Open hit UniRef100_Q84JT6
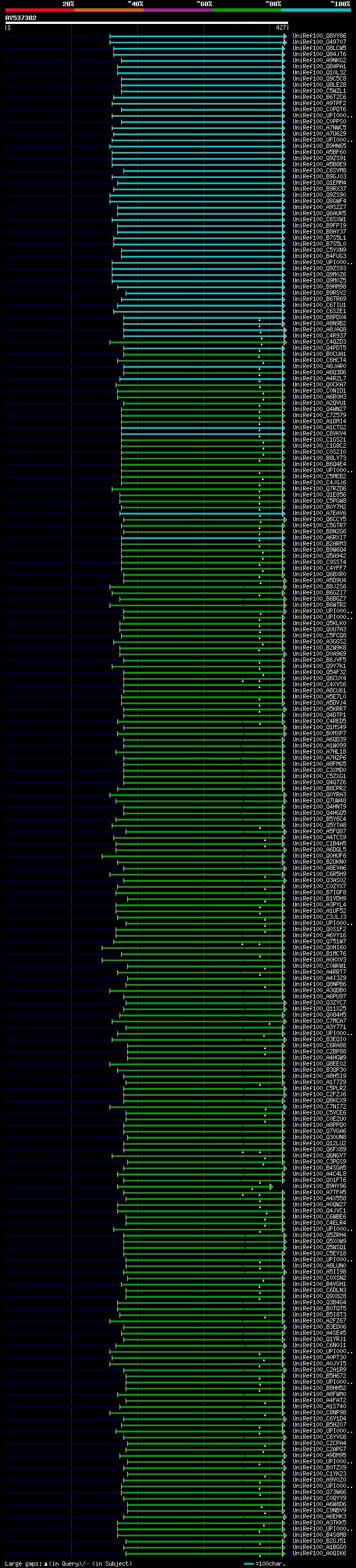The height and width of the screenshot is (1568, 356). coord(319,54)
